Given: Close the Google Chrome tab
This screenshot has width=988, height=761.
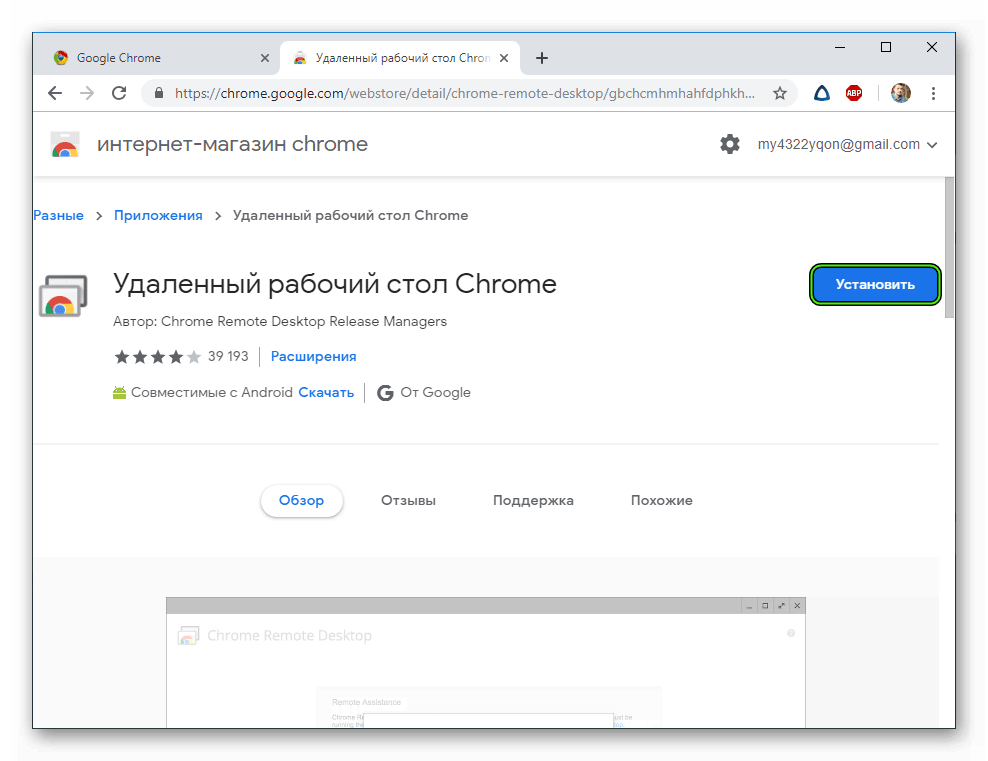Looking at the screenshot, I should pos(265,58).
